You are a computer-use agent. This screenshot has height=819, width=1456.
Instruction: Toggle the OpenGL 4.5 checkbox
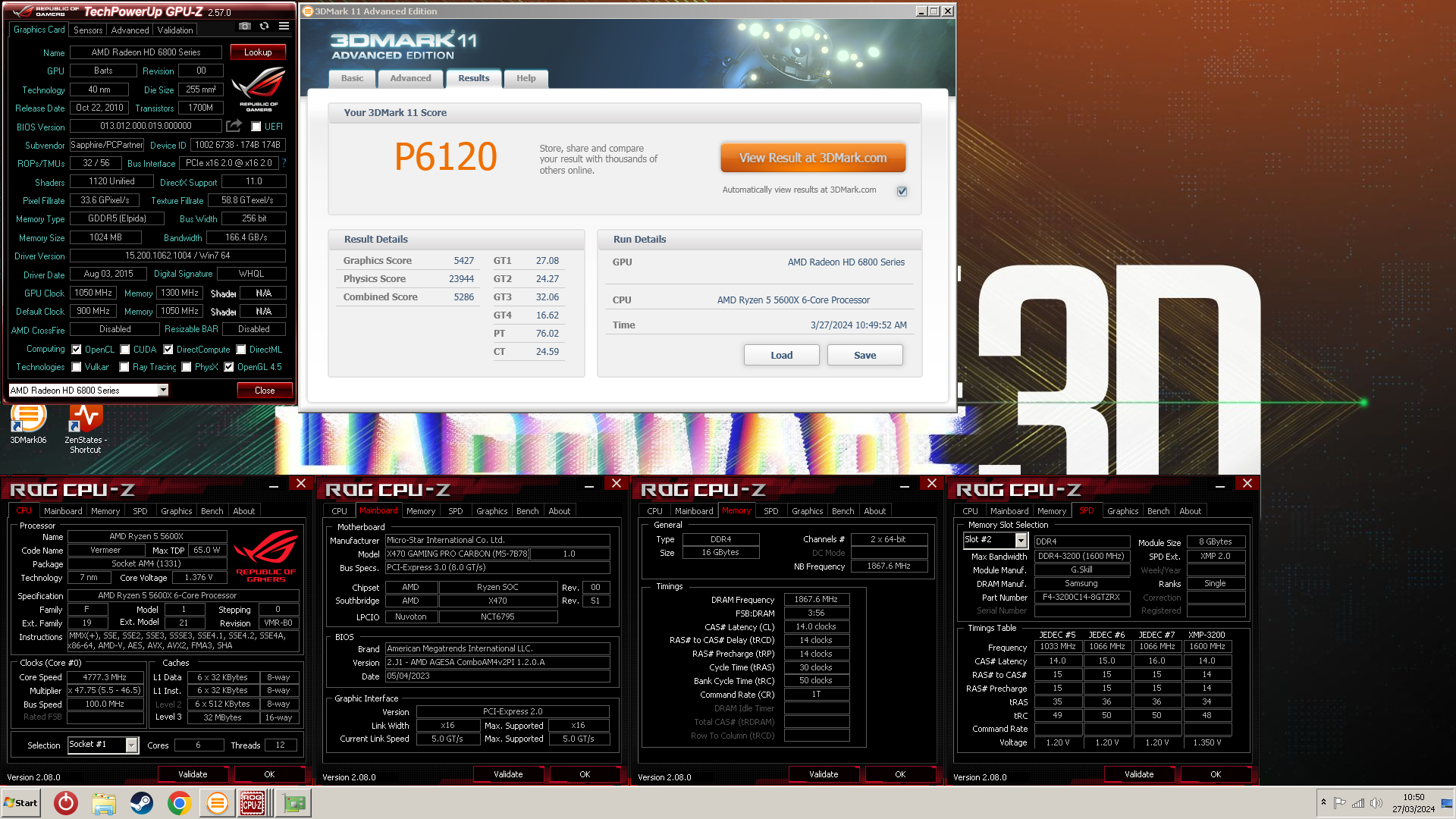(228, 367)
